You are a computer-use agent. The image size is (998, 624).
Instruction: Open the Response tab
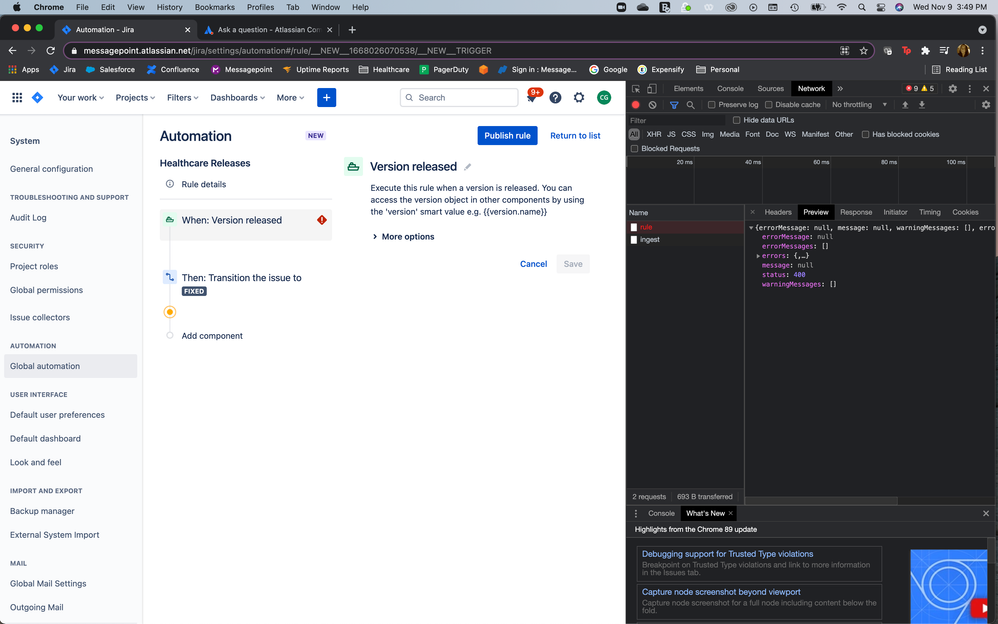(x=856, y=212)
